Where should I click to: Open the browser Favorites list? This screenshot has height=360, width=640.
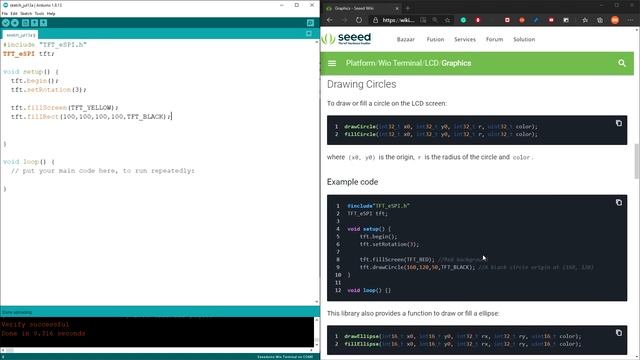(585, 20)
